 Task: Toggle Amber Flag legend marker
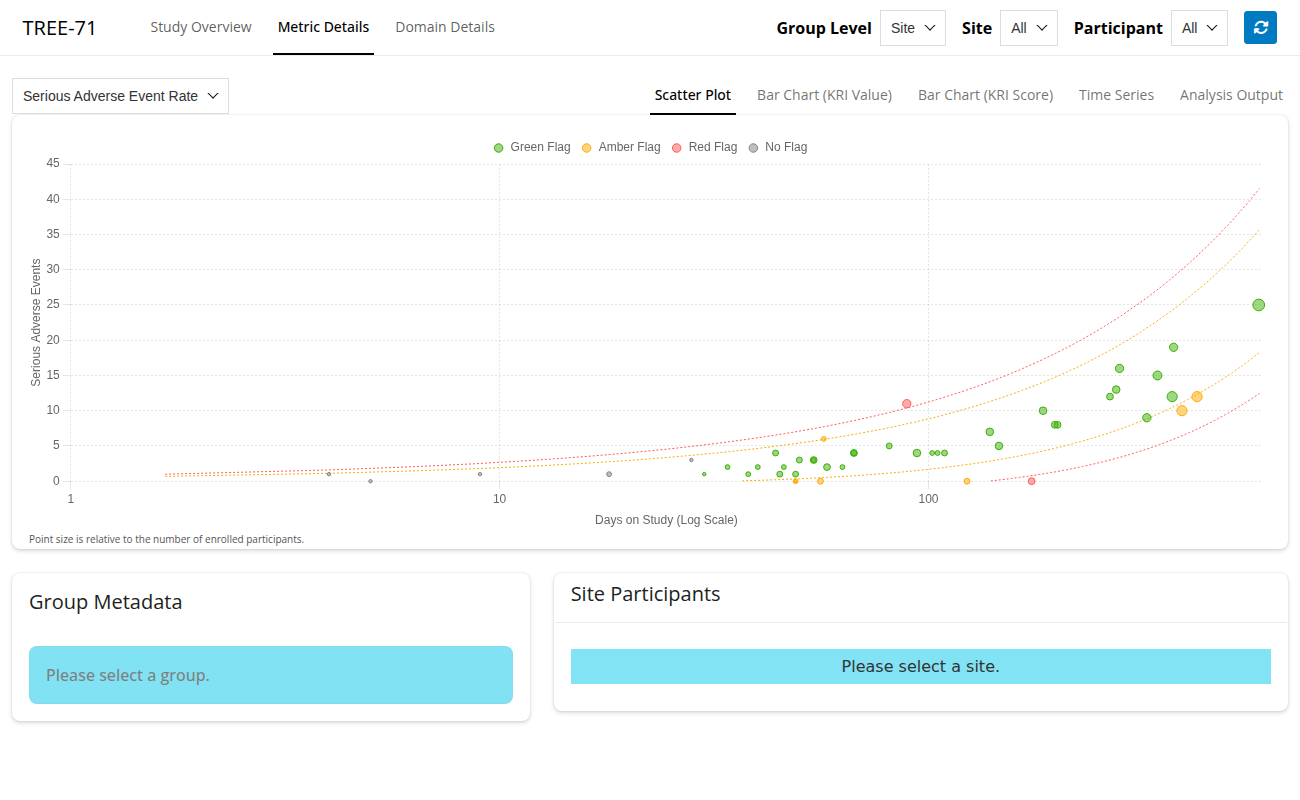[x=587, y=148]
